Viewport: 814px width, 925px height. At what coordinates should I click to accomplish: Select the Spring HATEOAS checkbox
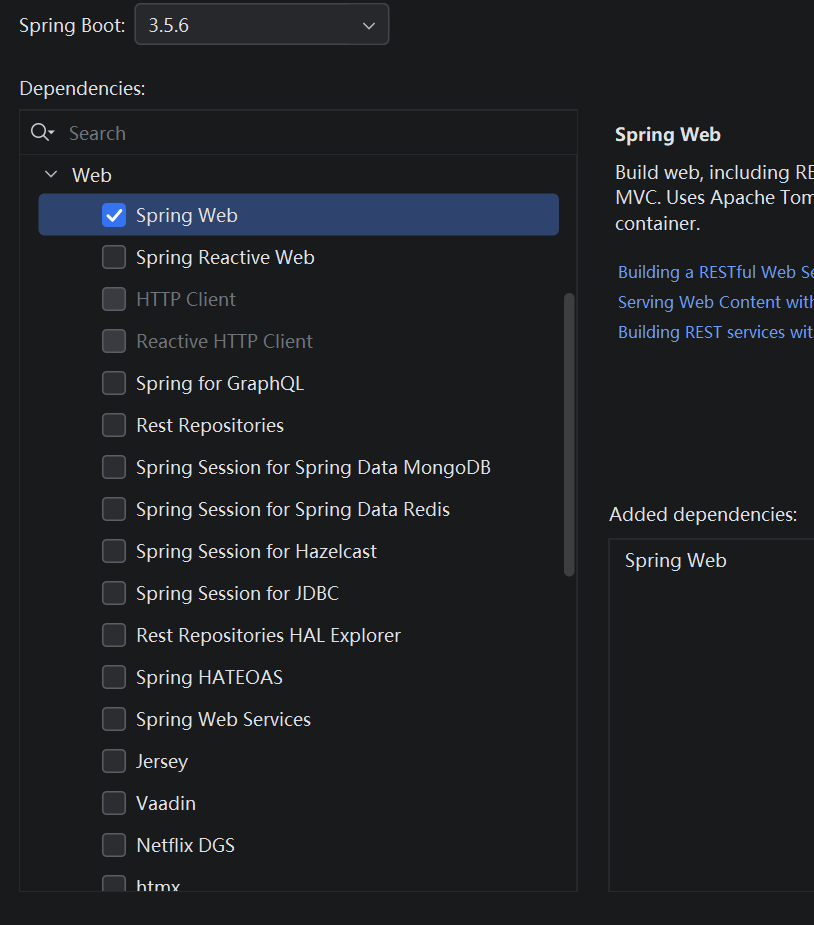point(113,676)
